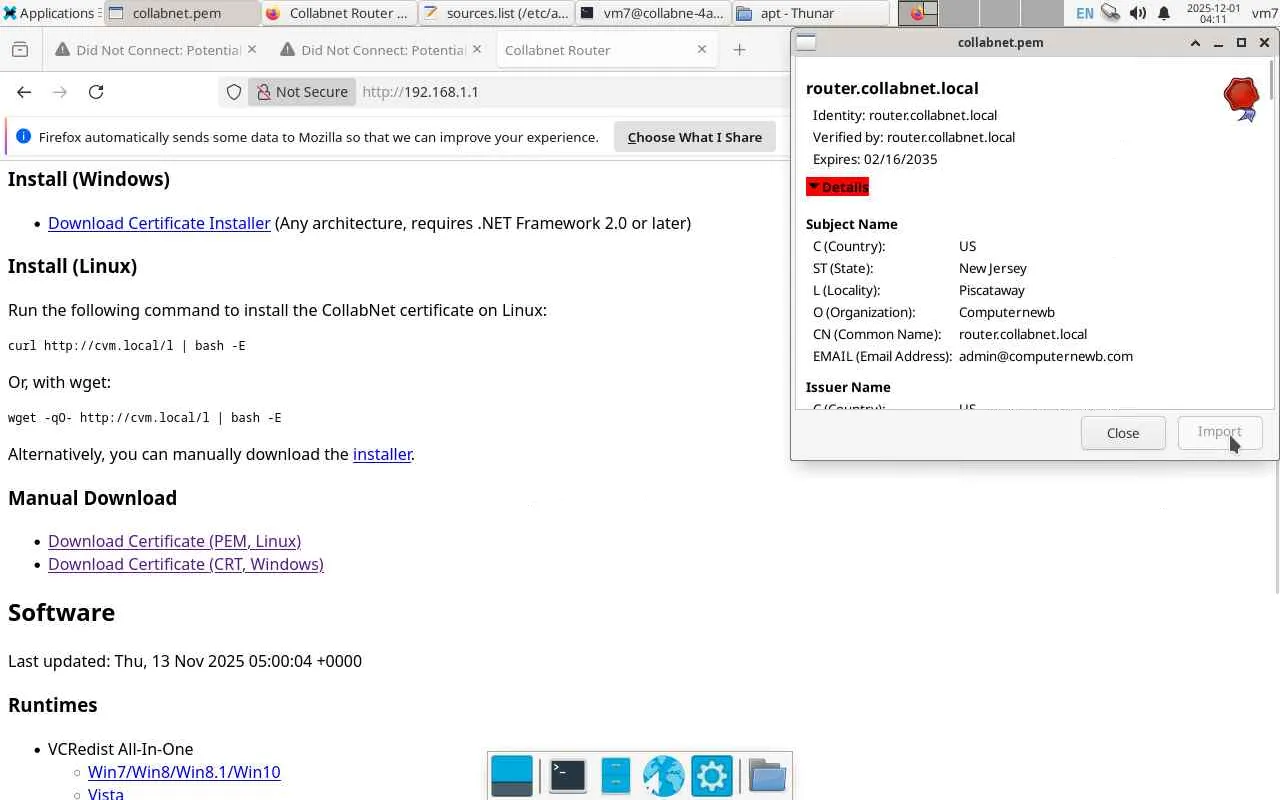Roll up the collabnet.pem window

1195,43
